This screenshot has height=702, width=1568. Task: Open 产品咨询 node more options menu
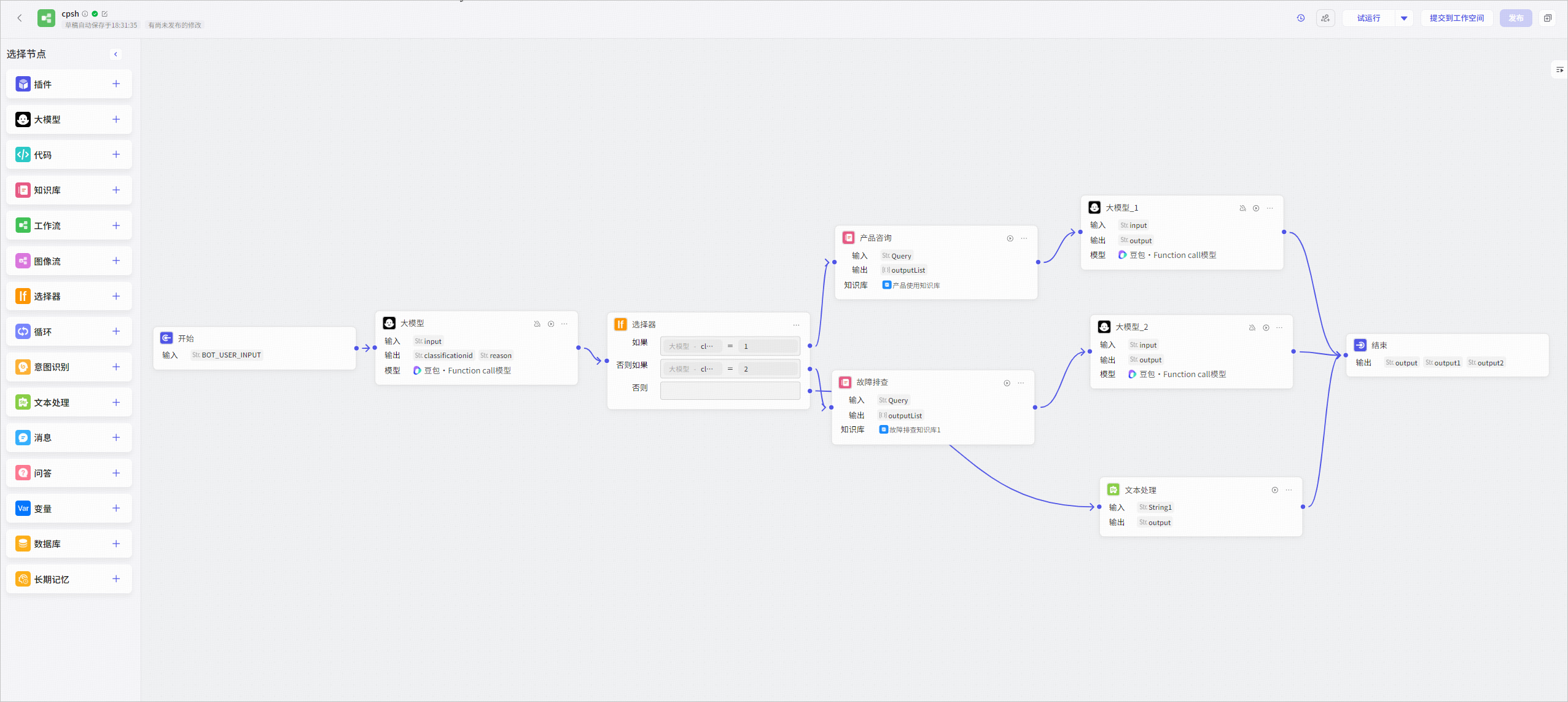(1024, 238)
